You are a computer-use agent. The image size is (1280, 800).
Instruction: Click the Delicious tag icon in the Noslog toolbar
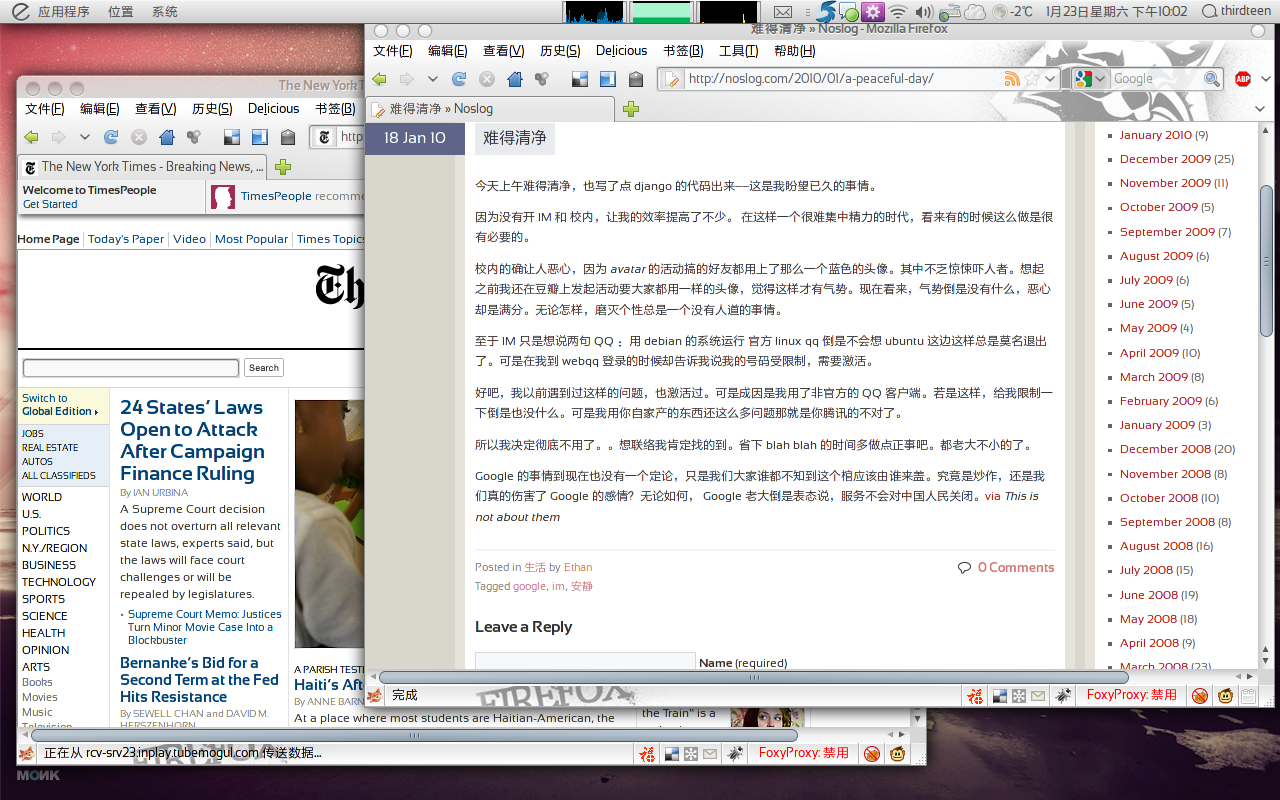635,79
